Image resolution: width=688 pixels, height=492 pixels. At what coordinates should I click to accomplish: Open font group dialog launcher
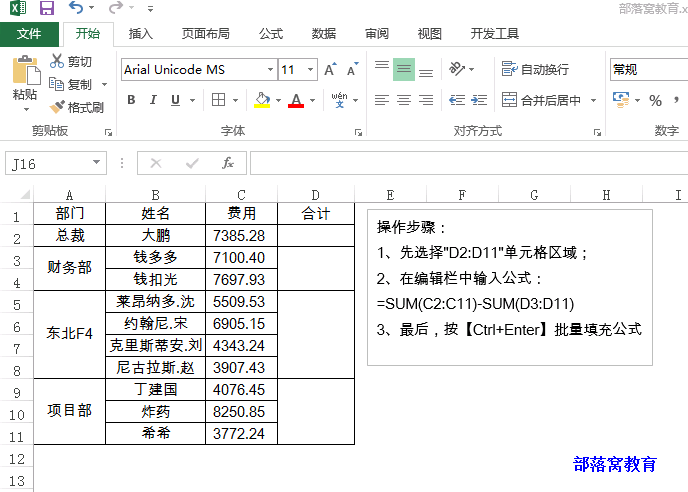358,132
